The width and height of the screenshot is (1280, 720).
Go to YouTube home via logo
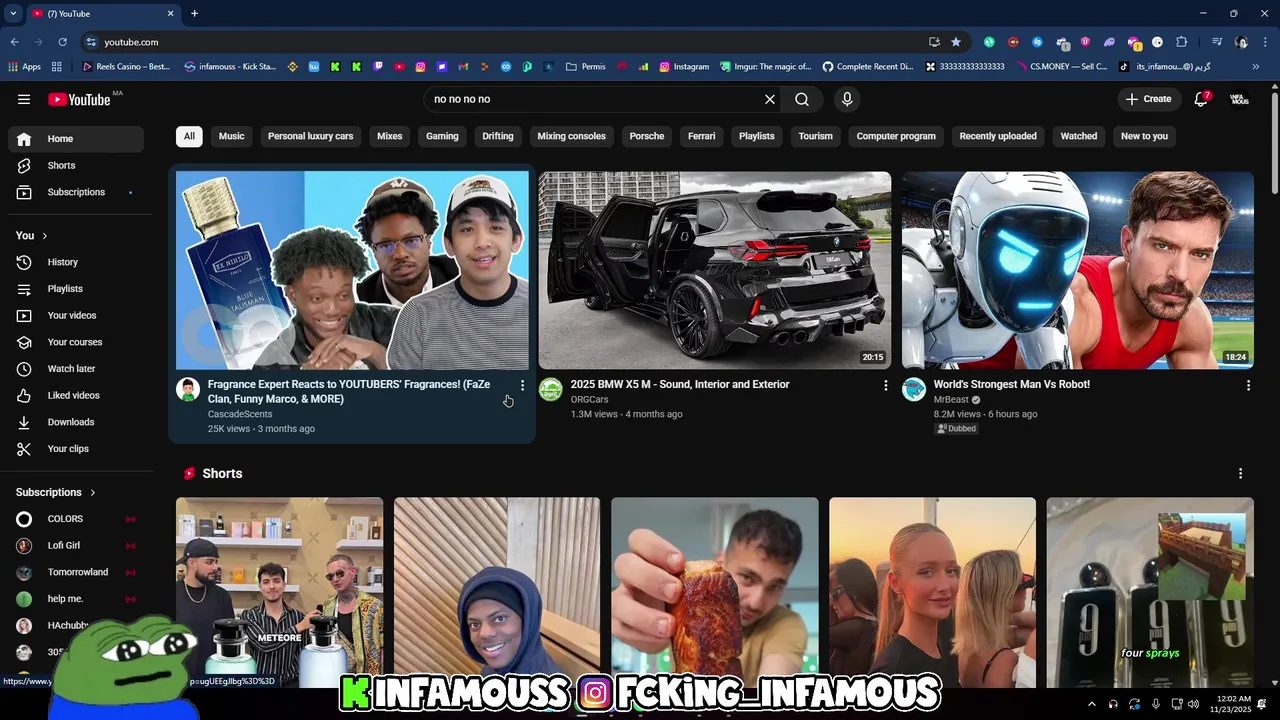pos(80,99)
